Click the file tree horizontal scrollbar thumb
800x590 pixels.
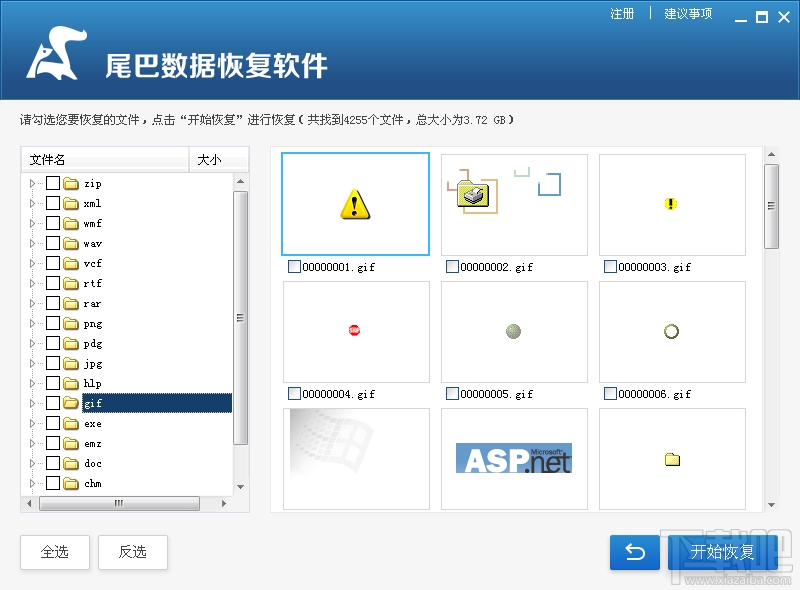[119, 503]
